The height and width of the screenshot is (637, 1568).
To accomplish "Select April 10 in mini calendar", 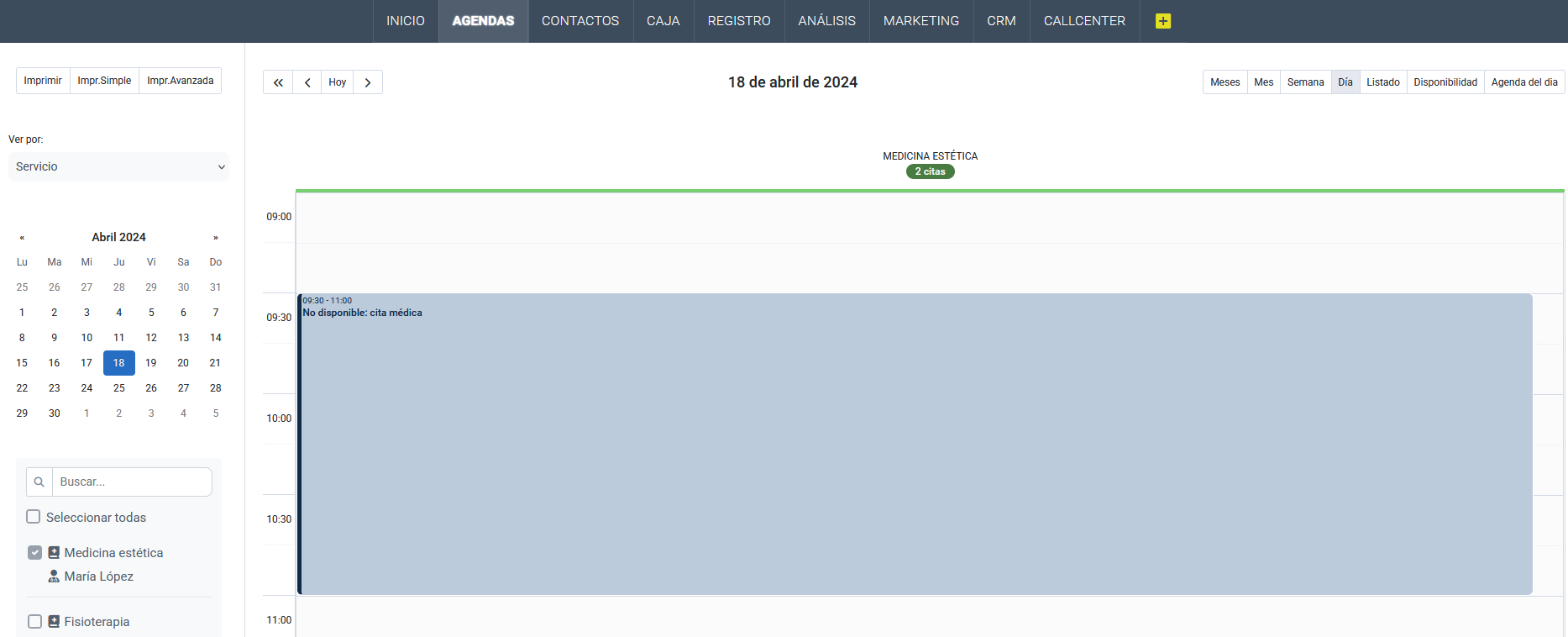I will (x=87, y=338).
